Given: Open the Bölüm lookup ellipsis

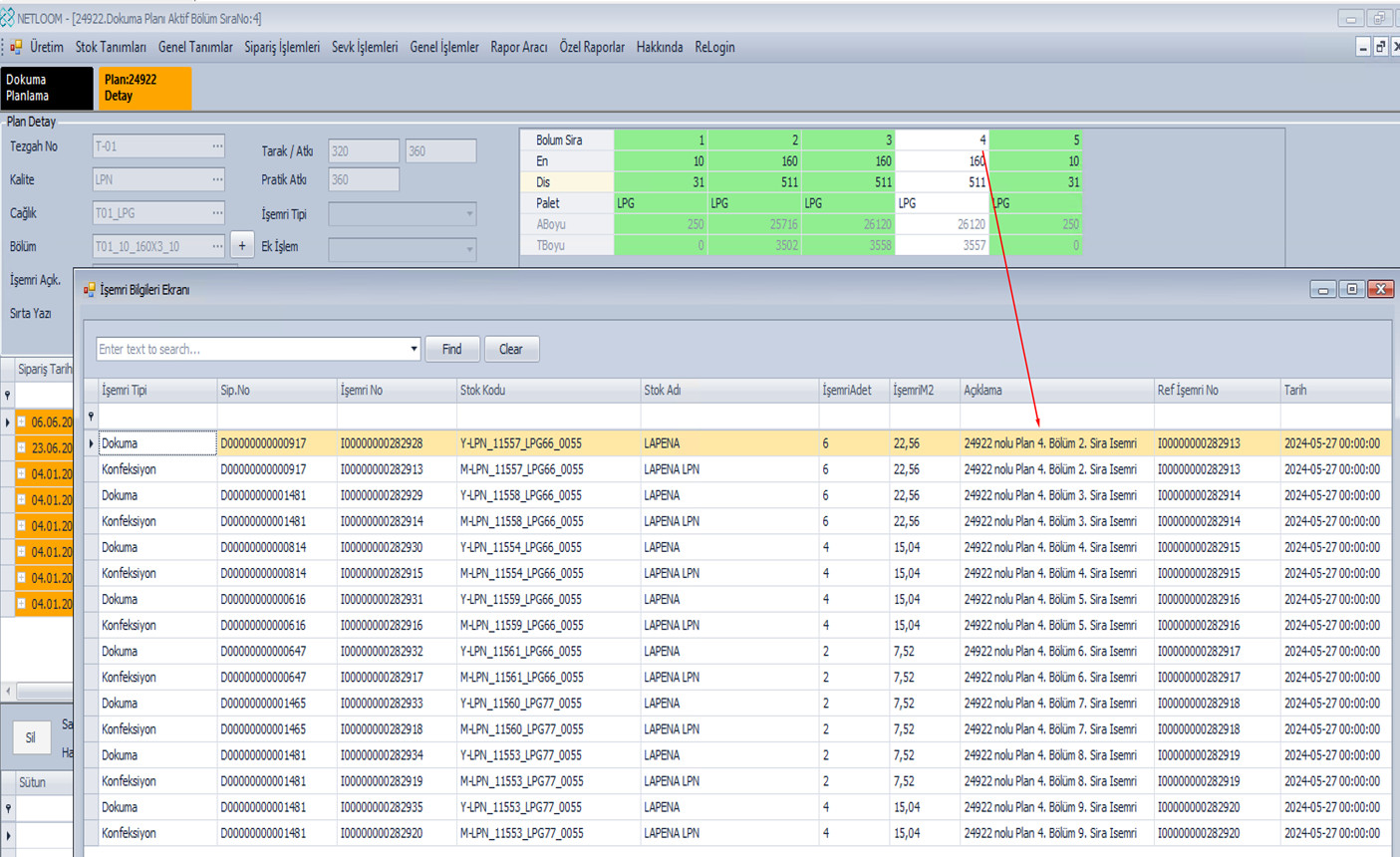Looking at the screenshot, I should pyautogui.click(x=217, y=246).
